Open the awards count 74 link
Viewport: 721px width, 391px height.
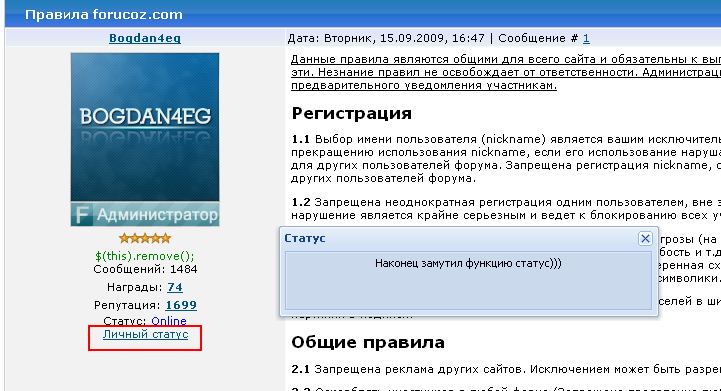click(x=175, y=287)
